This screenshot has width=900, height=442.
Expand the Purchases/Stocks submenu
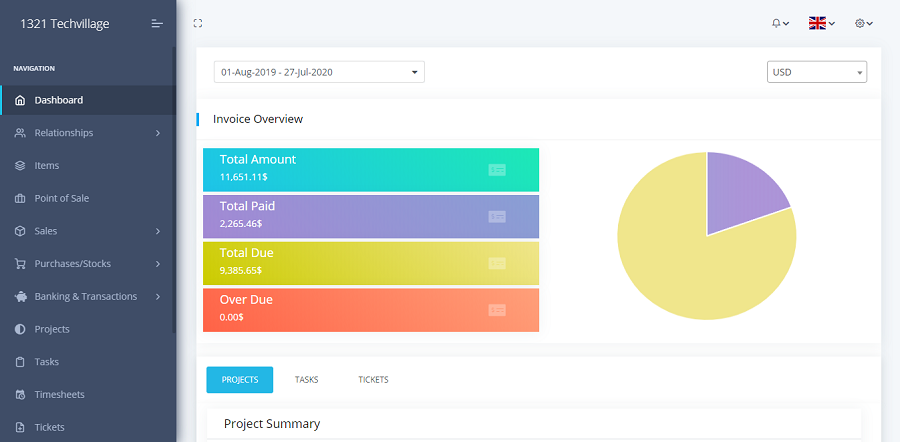coord(158,264)
